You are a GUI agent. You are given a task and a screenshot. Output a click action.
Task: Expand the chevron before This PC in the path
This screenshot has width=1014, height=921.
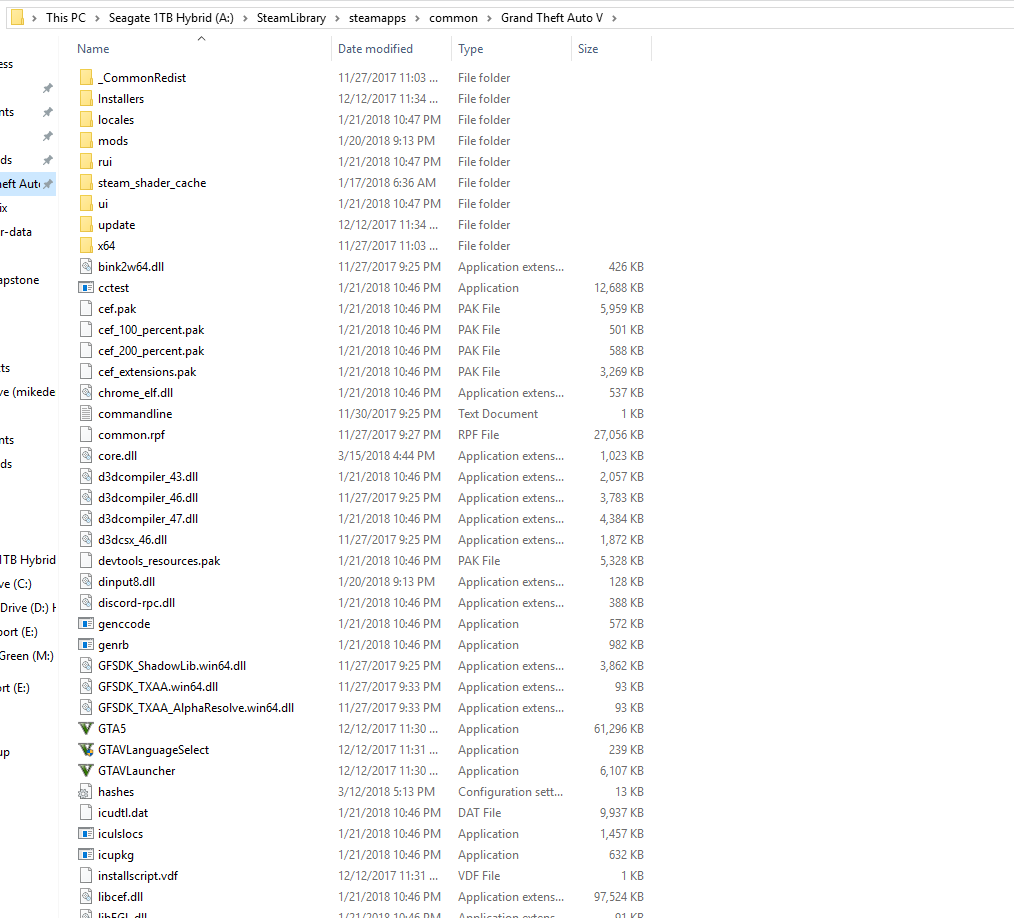tap(34, 18)
